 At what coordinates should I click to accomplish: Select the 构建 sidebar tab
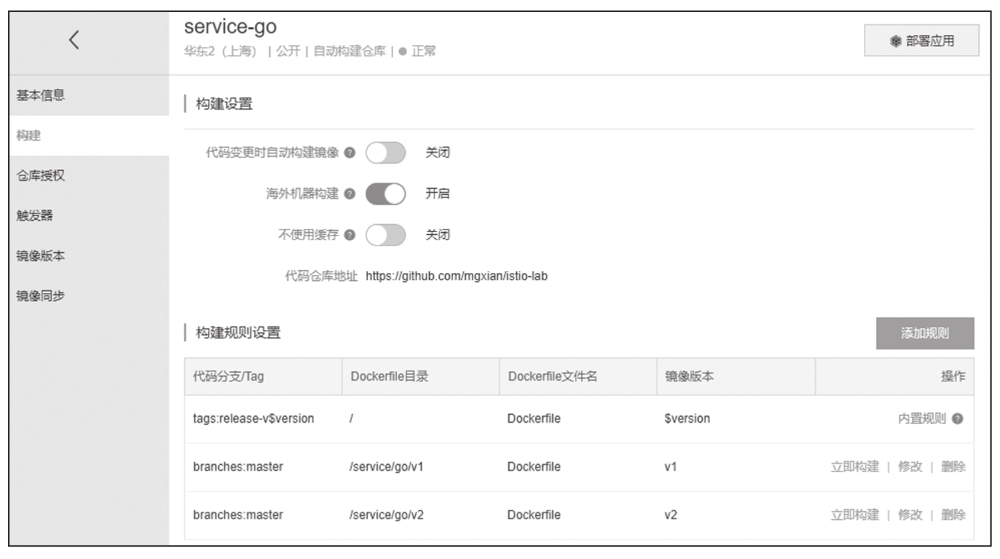[x=29, y=136]
